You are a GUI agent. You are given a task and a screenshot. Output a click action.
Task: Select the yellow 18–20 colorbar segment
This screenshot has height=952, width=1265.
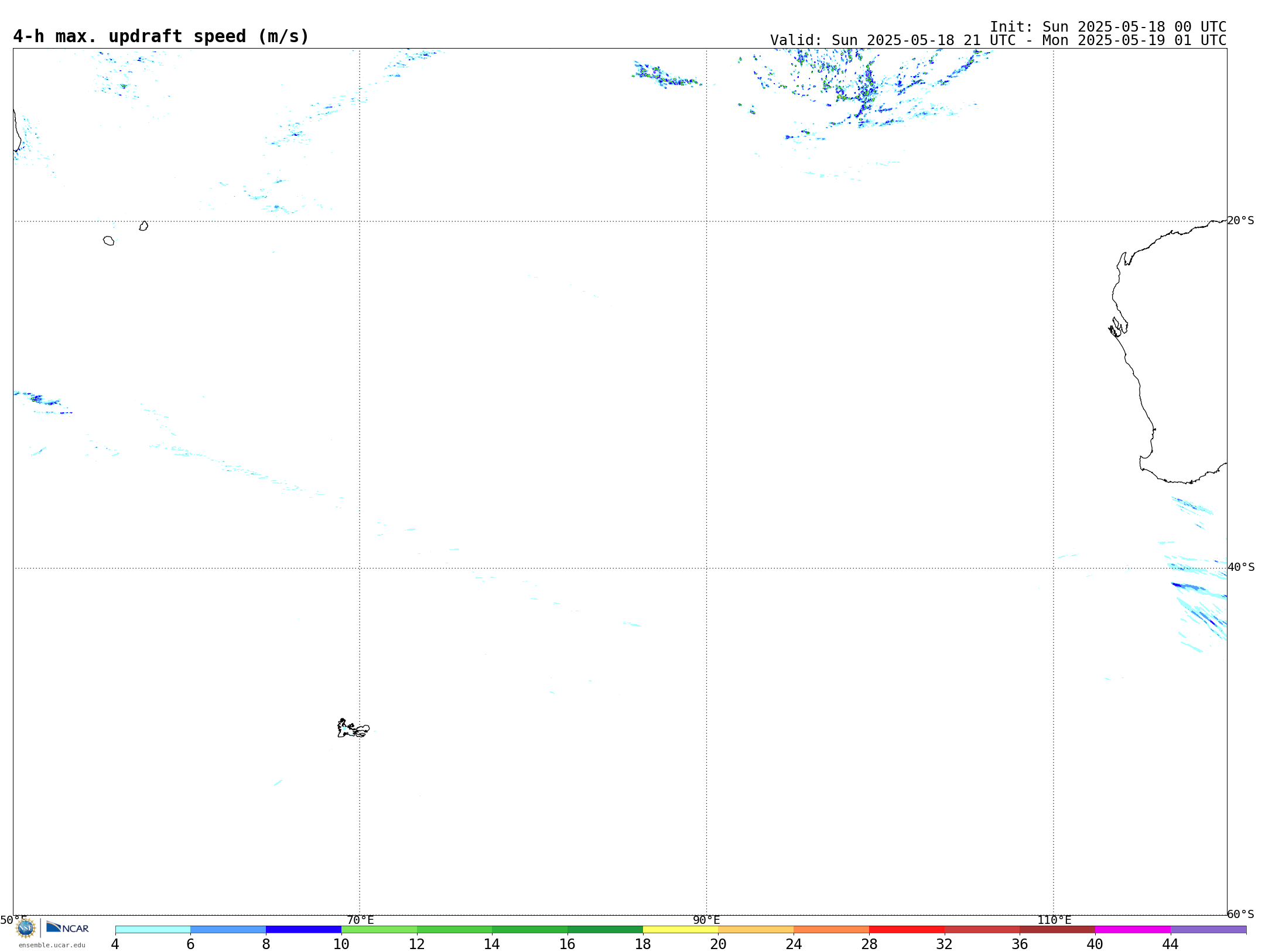tap(681, 929)
